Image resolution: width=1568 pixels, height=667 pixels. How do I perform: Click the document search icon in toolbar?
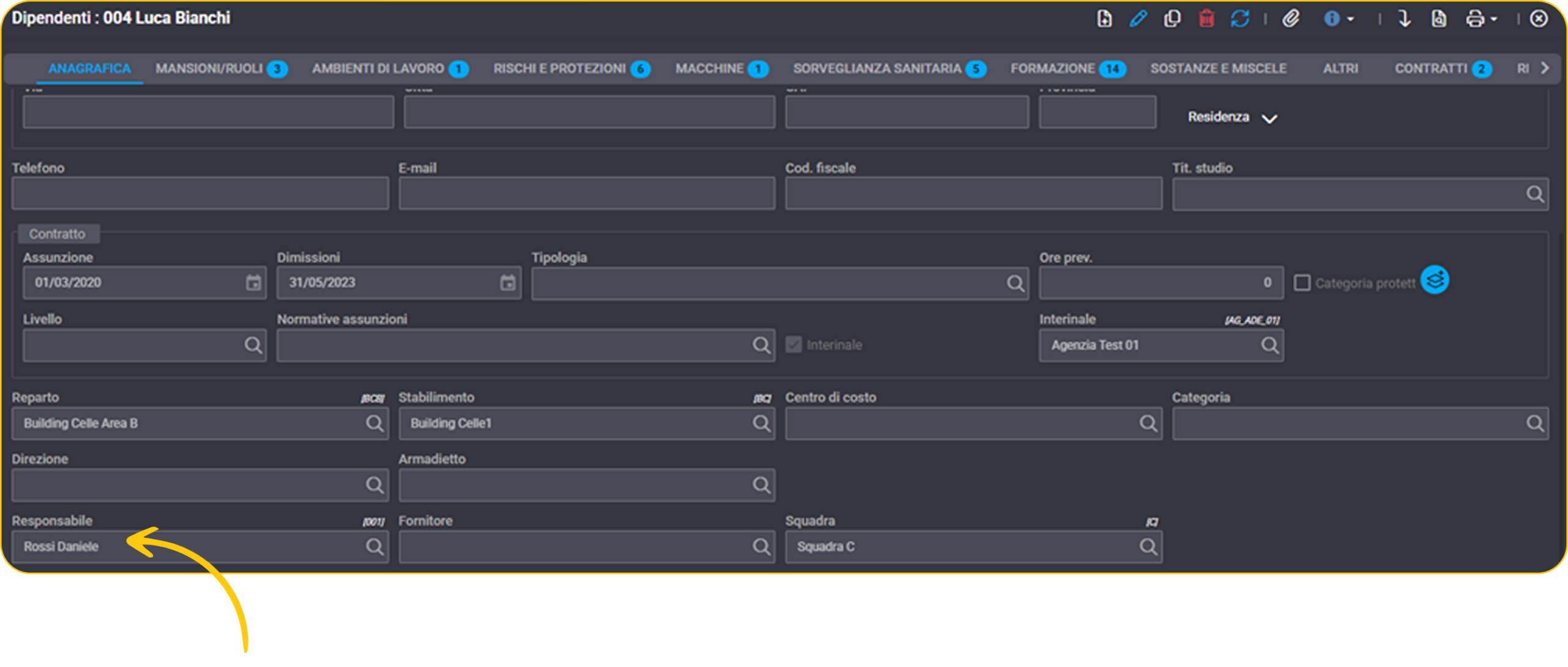pos(1438,18)
